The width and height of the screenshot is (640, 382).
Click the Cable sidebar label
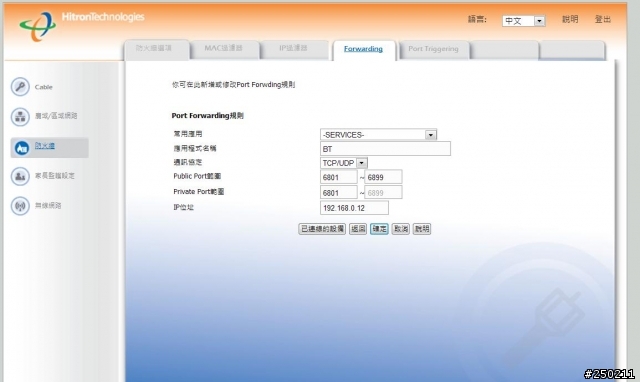click(43, 87)
